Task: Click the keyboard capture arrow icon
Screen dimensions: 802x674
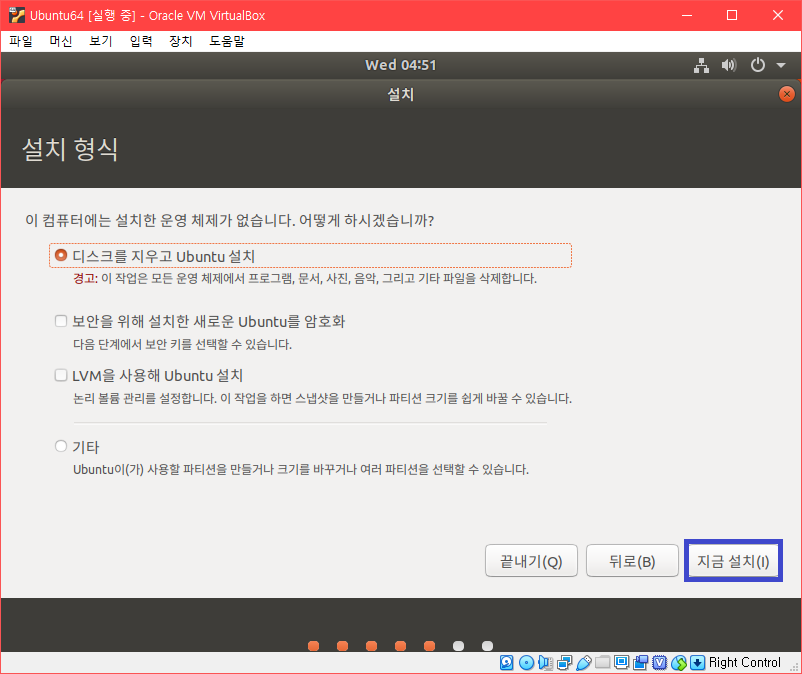Action: 697,662
